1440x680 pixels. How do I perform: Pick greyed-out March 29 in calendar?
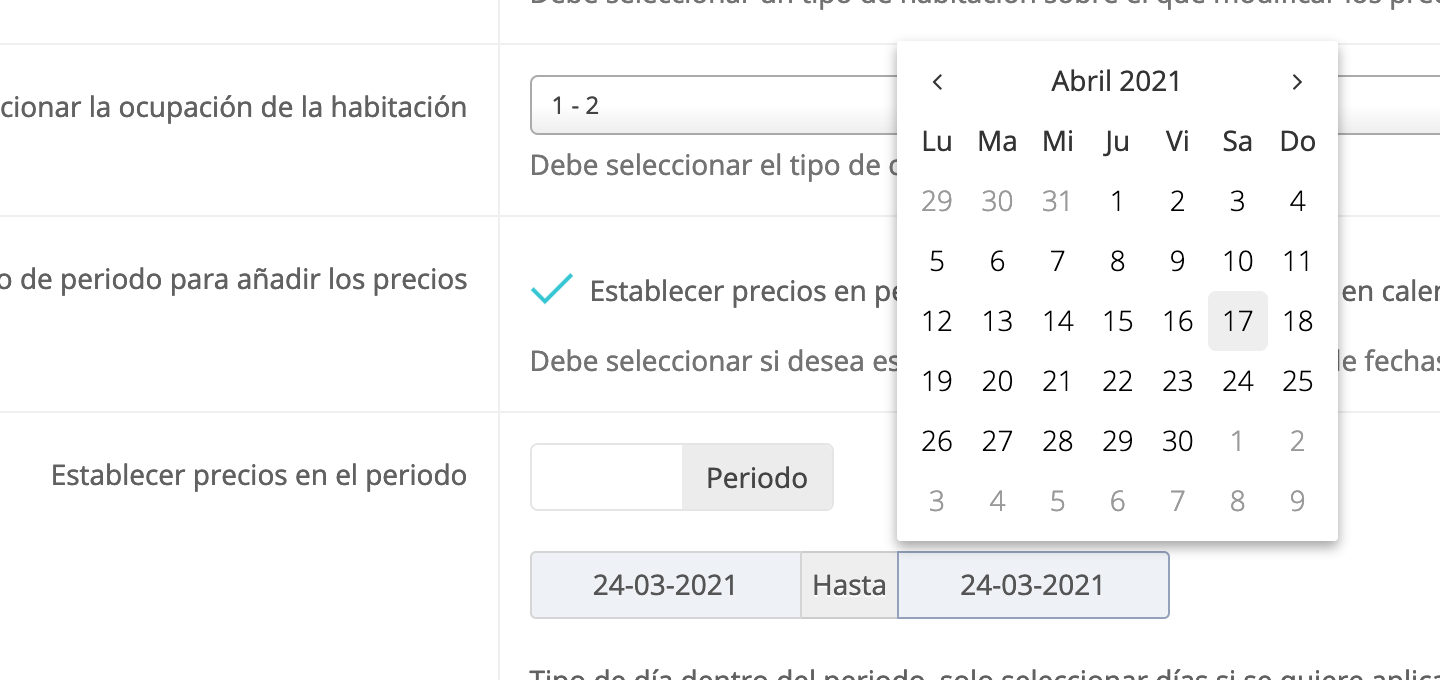pyautogui.click(x=937, y=201)
